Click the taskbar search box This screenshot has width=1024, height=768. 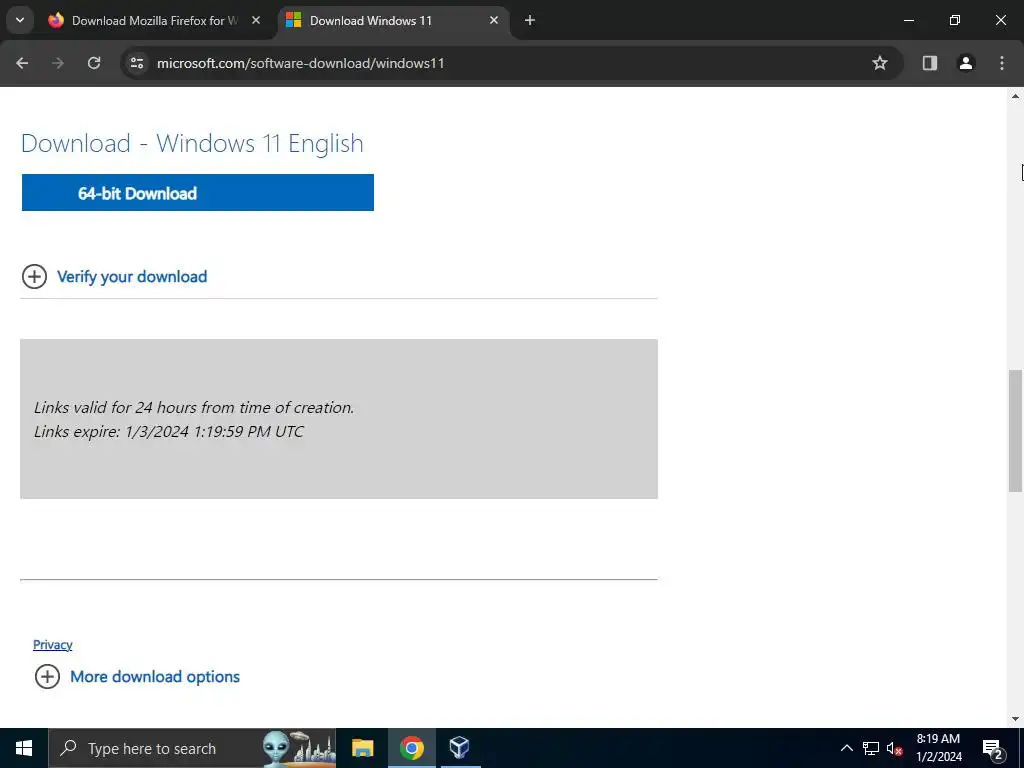193,748
